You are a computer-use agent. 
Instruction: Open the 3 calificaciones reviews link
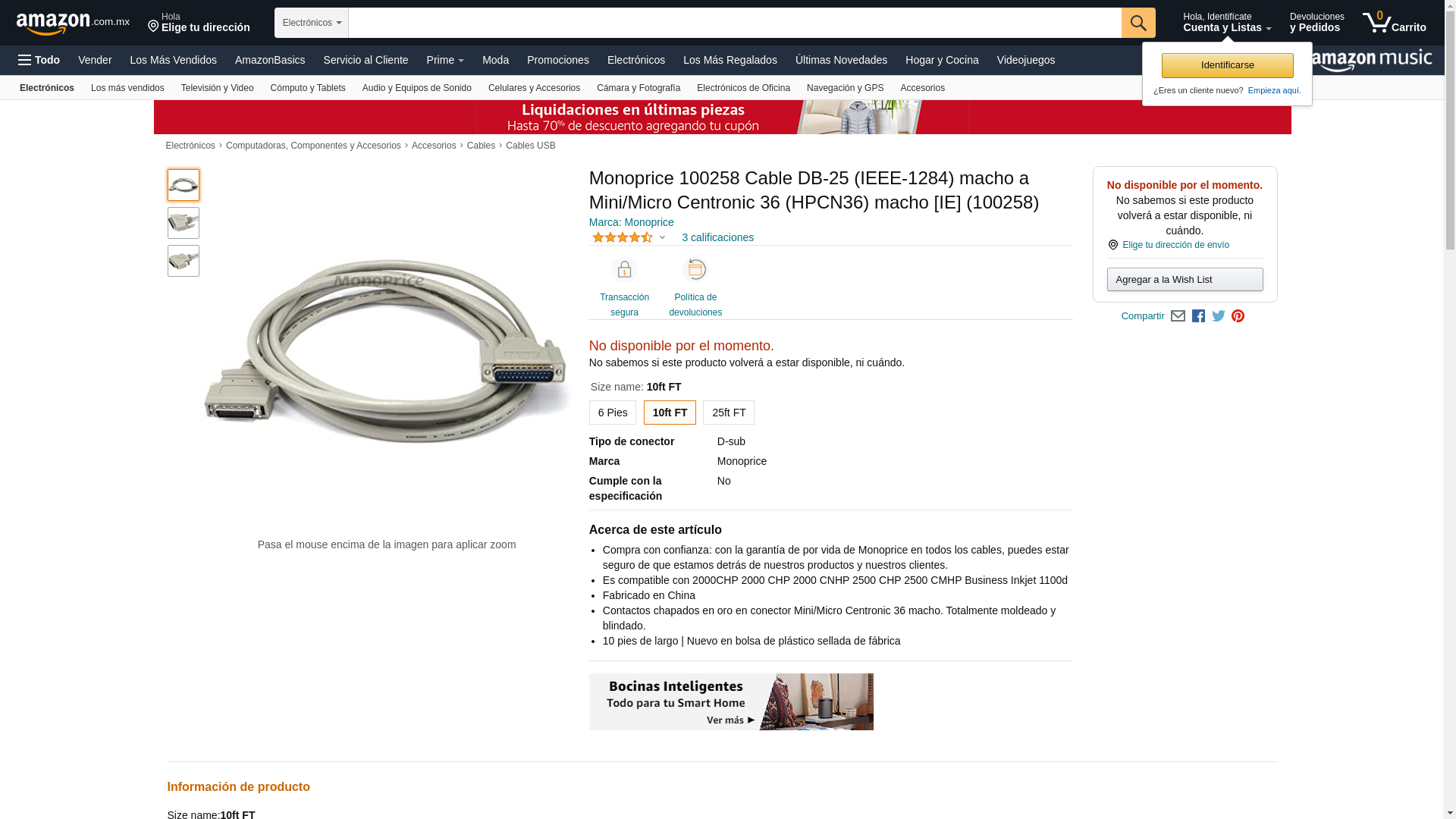point(717,237)
